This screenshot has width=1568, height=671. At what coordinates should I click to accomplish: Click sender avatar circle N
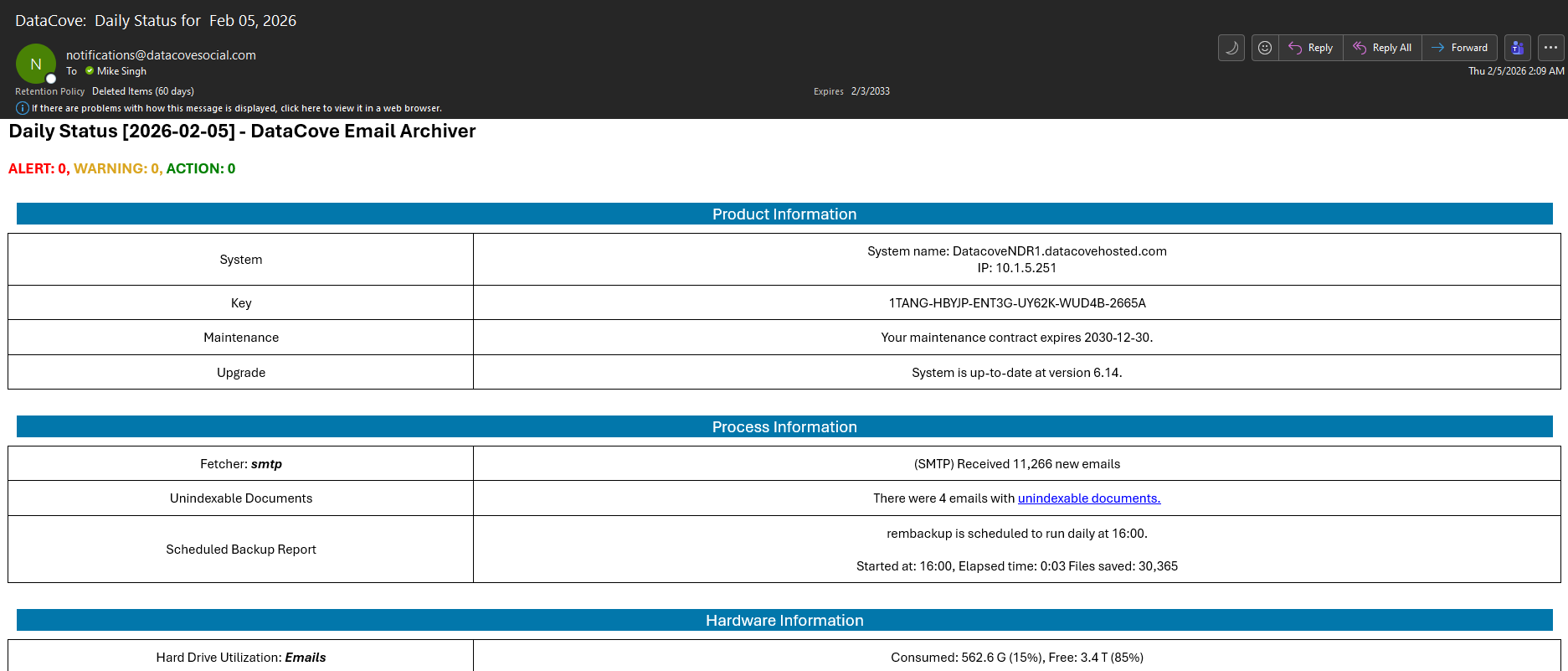[36, 64]
